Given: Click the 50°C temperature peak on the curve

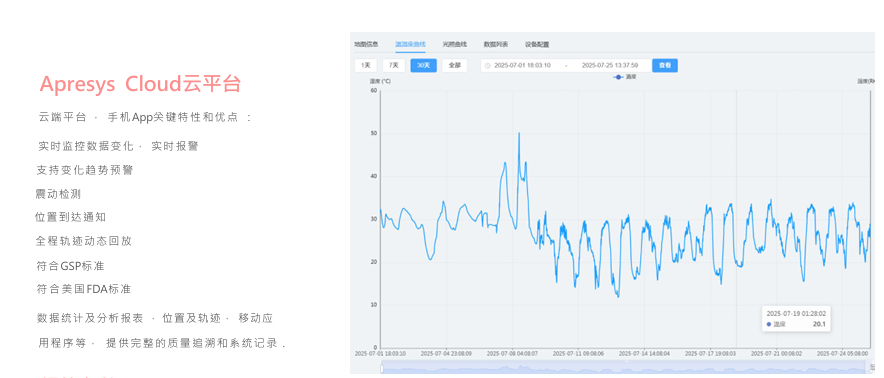Looking at the screenshot, I should click(x=519, y=133).
